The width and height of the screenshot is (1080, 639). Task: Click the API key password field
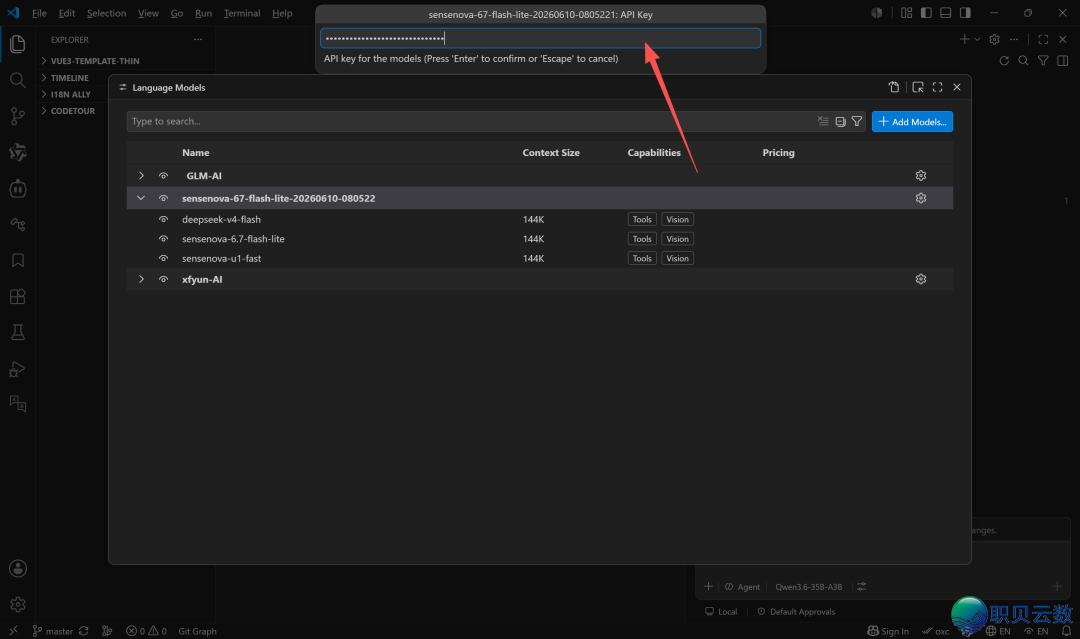[540, 39]
